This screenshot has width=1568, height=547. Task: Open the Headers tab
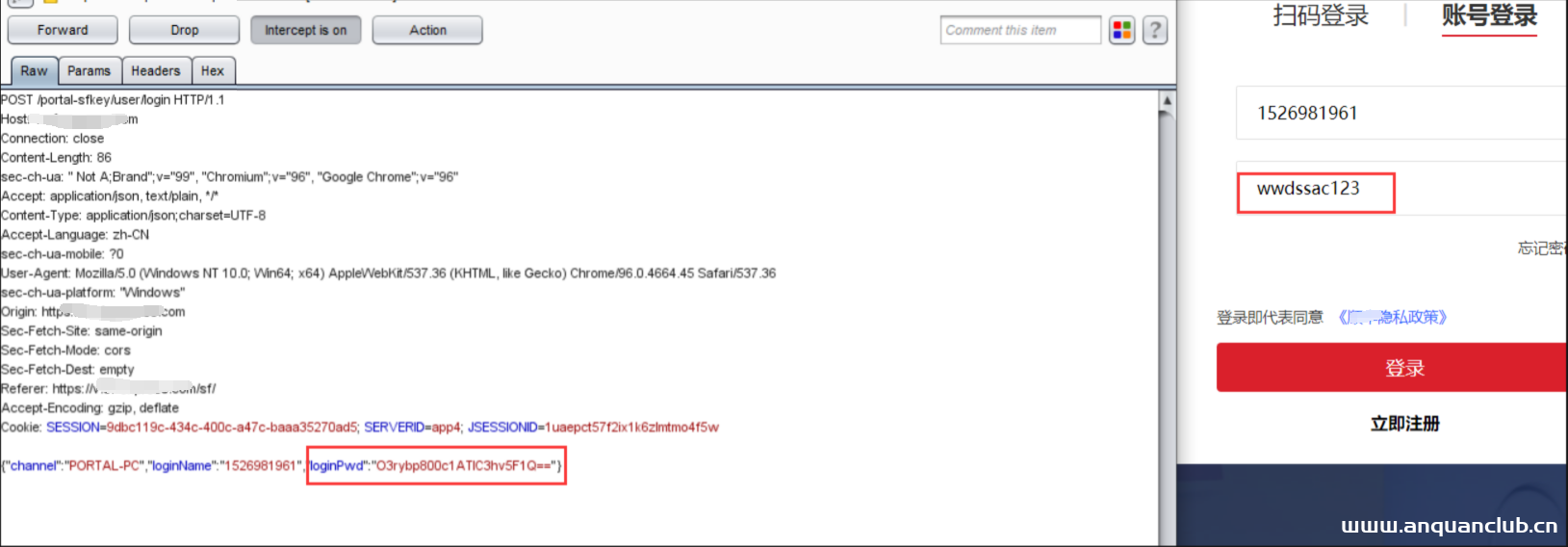tap(156, 70)
